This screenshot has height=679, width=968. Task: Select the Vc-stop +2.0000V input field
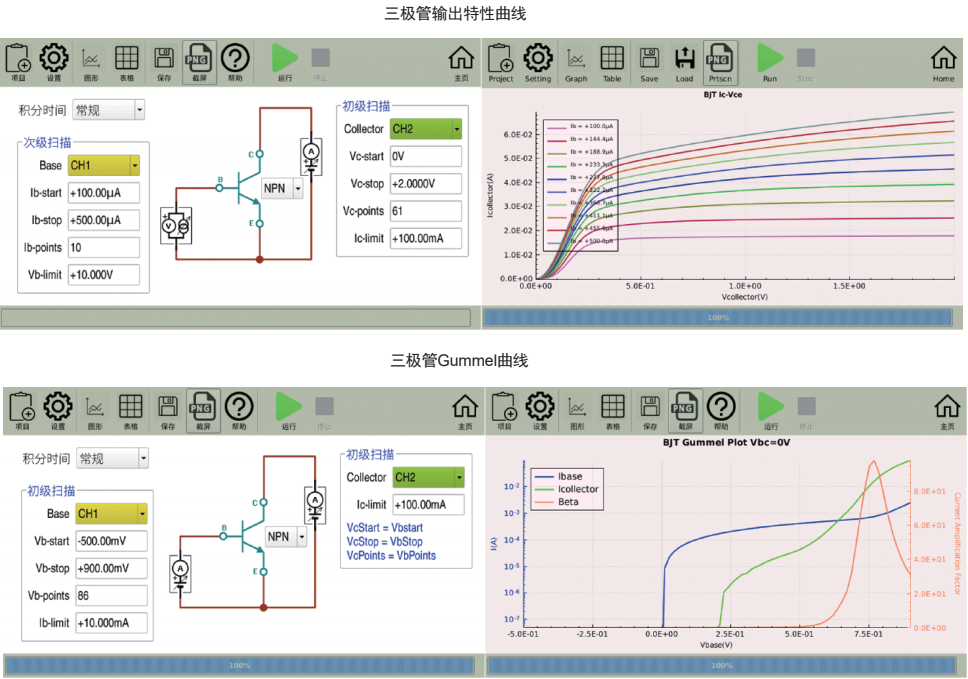[426, 184]
